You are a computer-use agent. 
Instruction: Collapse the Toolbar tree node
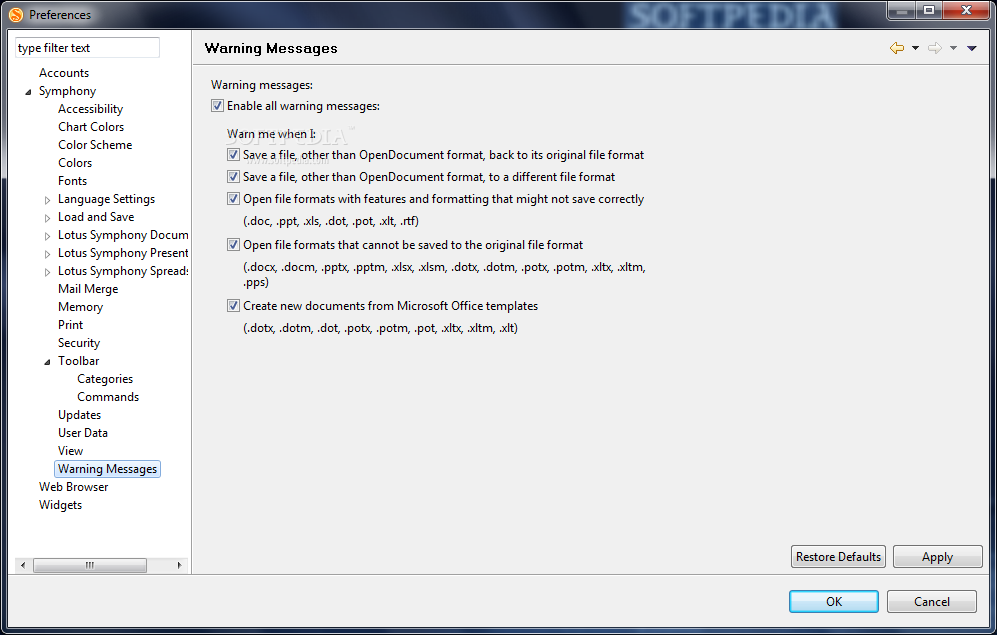pyautogui.click(x=47, y=362)
